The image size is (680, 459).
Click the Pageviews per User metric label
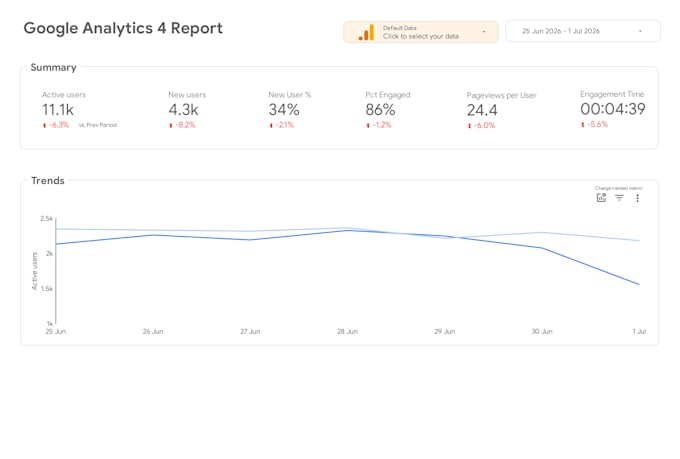tap(501, 95)
